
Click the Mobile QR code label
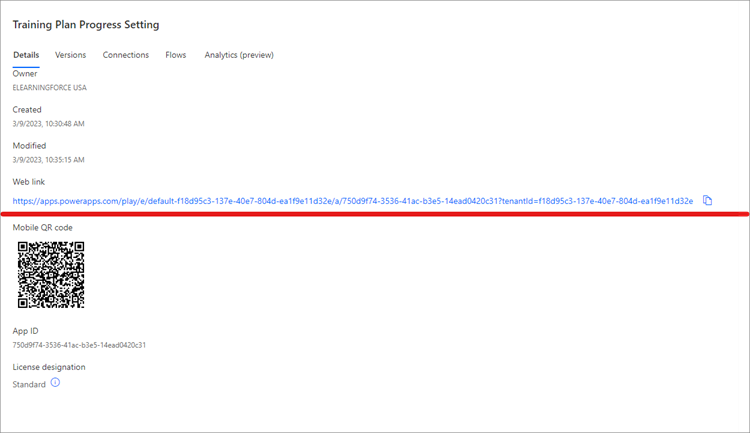pyautogui.click(x=42, y=228)
